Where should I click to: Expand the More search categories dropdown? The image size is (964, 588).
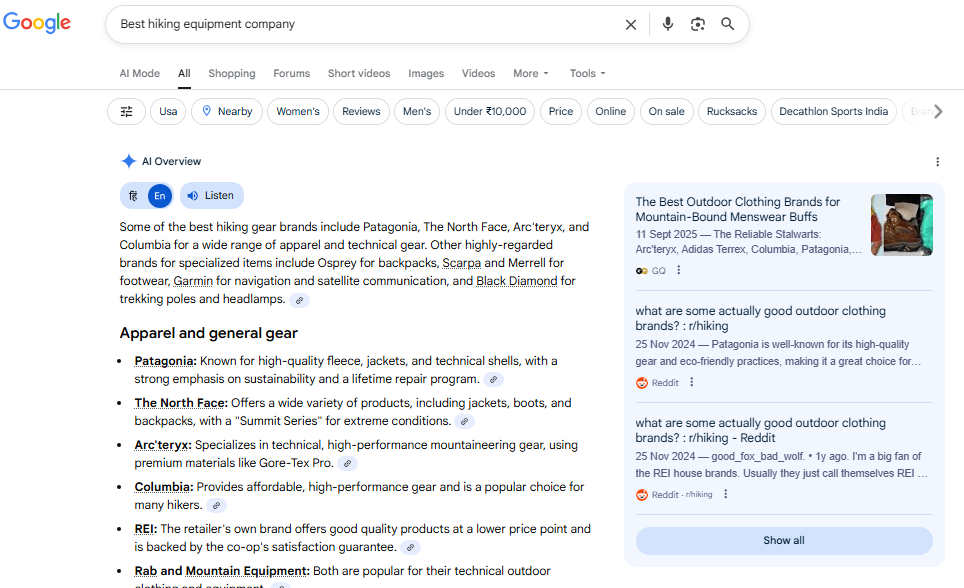pyautogui.click(x=531, y=73)
